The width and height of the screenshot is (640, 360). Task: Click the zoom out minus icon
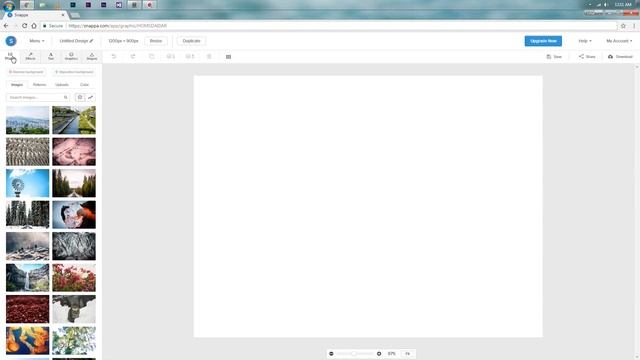pyautogui.click(x=331, y=353)
